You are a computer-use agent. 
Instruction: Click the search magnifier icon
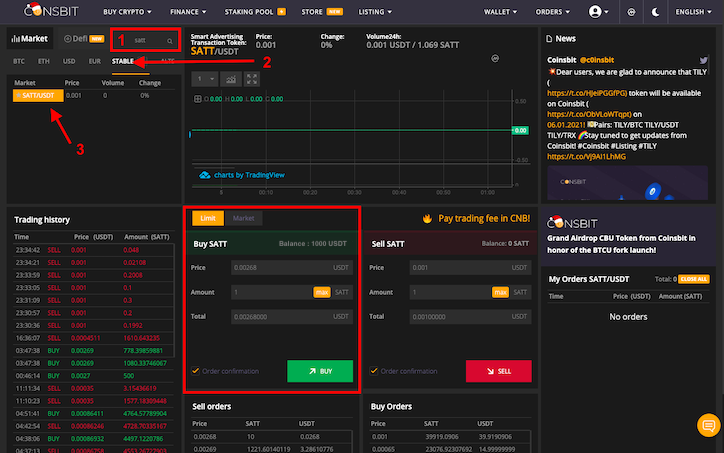[170, 41]
